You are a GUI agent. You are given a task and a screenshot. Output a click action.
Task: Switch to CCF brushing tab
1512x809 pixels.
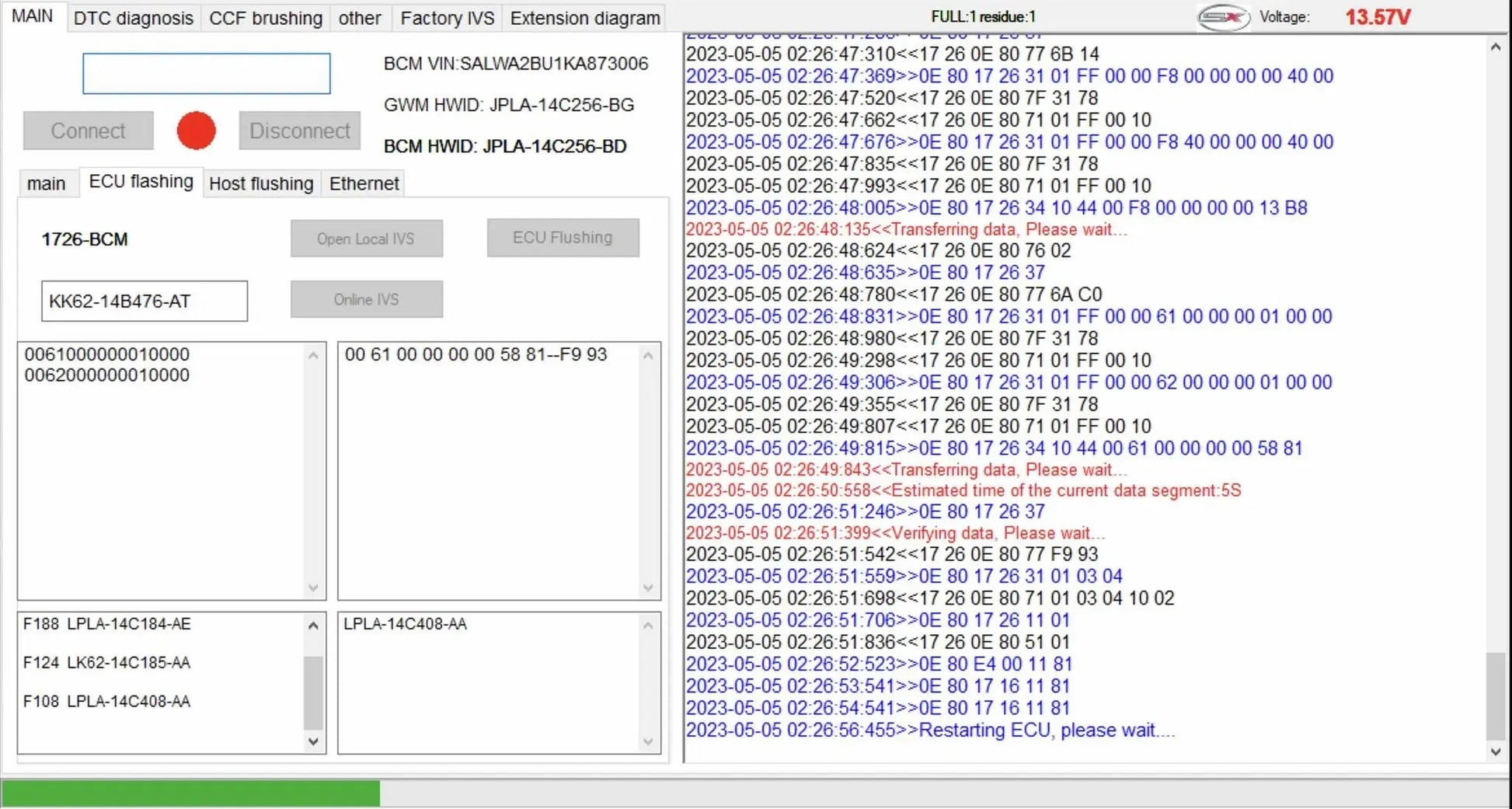266,18
